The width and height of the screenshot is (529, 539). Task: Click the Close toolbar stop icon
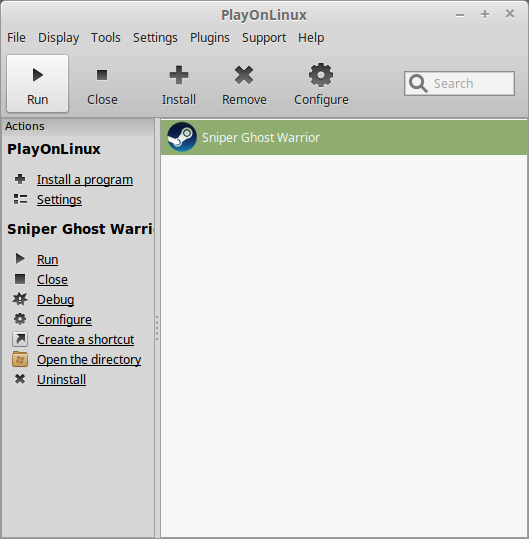(x=102, y=75)
